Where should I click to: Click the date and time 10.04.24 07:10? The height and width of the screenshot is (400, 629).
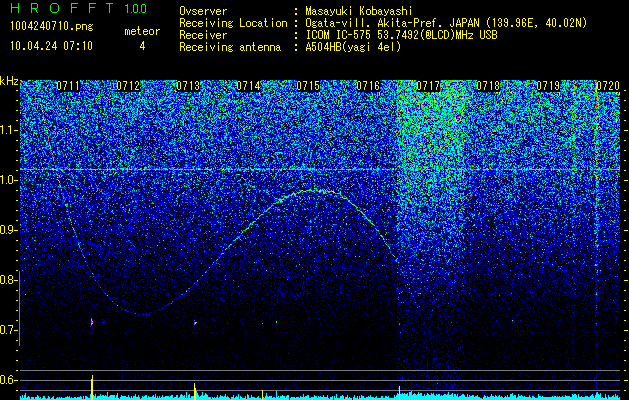click(52, 46)
